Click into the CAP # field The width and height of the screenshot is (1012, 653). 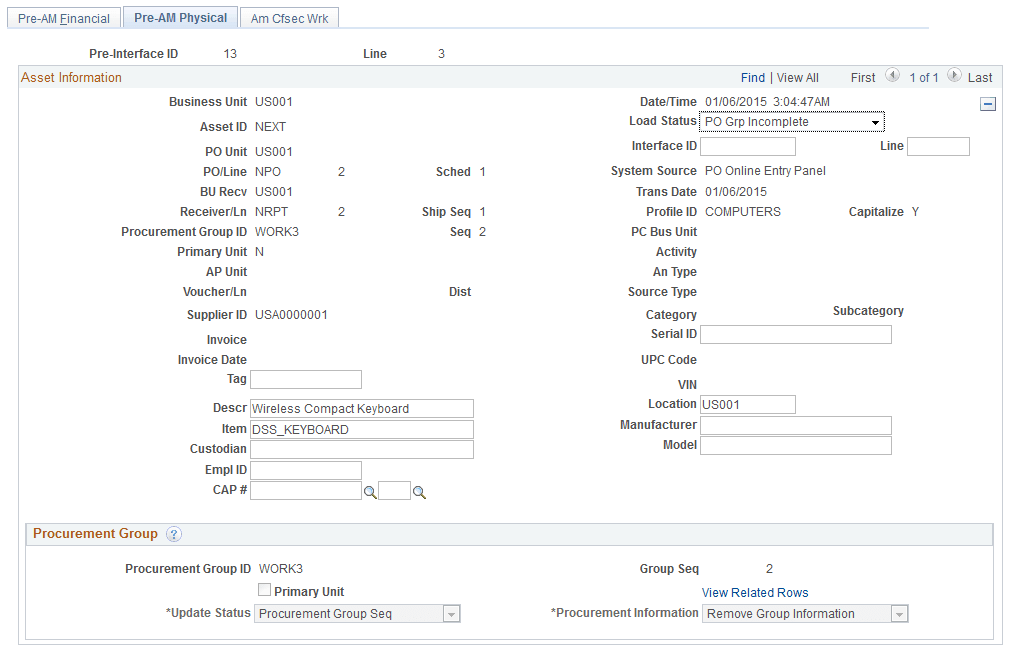(306, 490)
